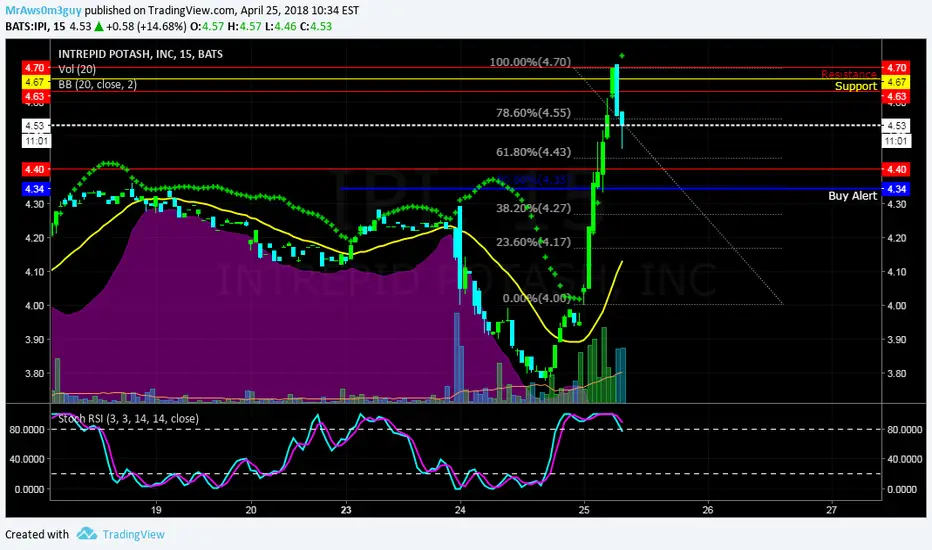Click the red 4.70 tag on left price scale
Image resolution: width=932 pixels, height=550 pixels.
point(35,67)
